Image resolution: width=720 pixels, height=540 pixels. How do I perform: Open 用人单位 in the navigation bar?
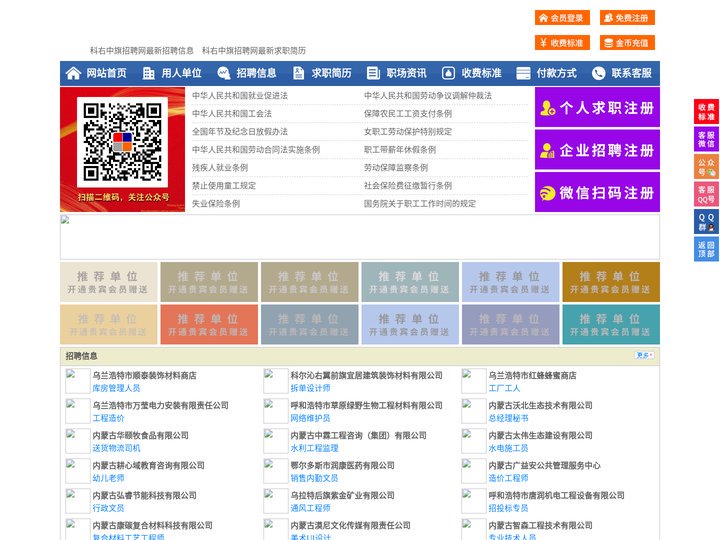click(x=181, y=73)
